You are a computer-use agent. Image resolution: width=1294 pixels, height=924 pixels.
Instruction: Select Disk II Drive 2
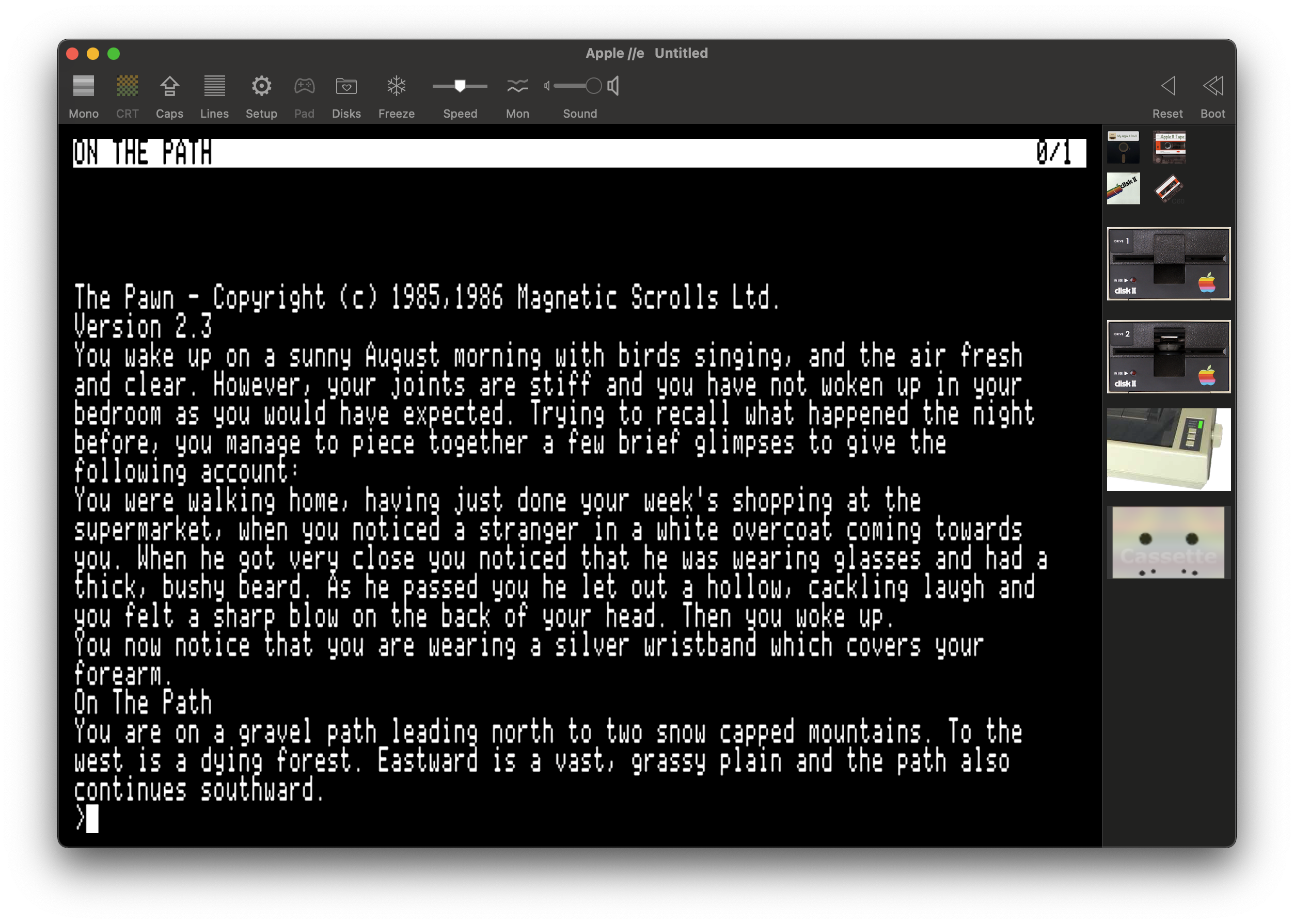pyautogui.click(x=1169, y=357)
